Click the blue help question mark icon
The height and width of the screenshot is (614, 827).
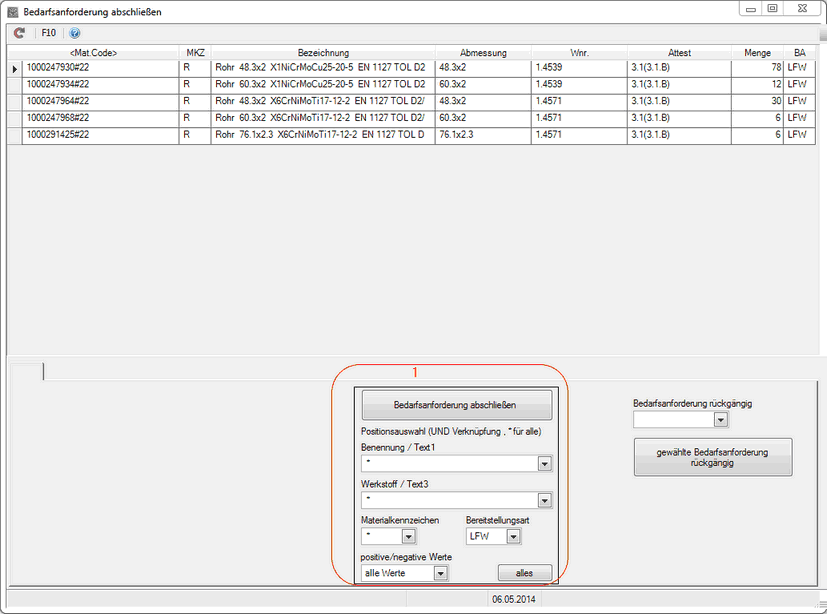[x=74, y=32]
